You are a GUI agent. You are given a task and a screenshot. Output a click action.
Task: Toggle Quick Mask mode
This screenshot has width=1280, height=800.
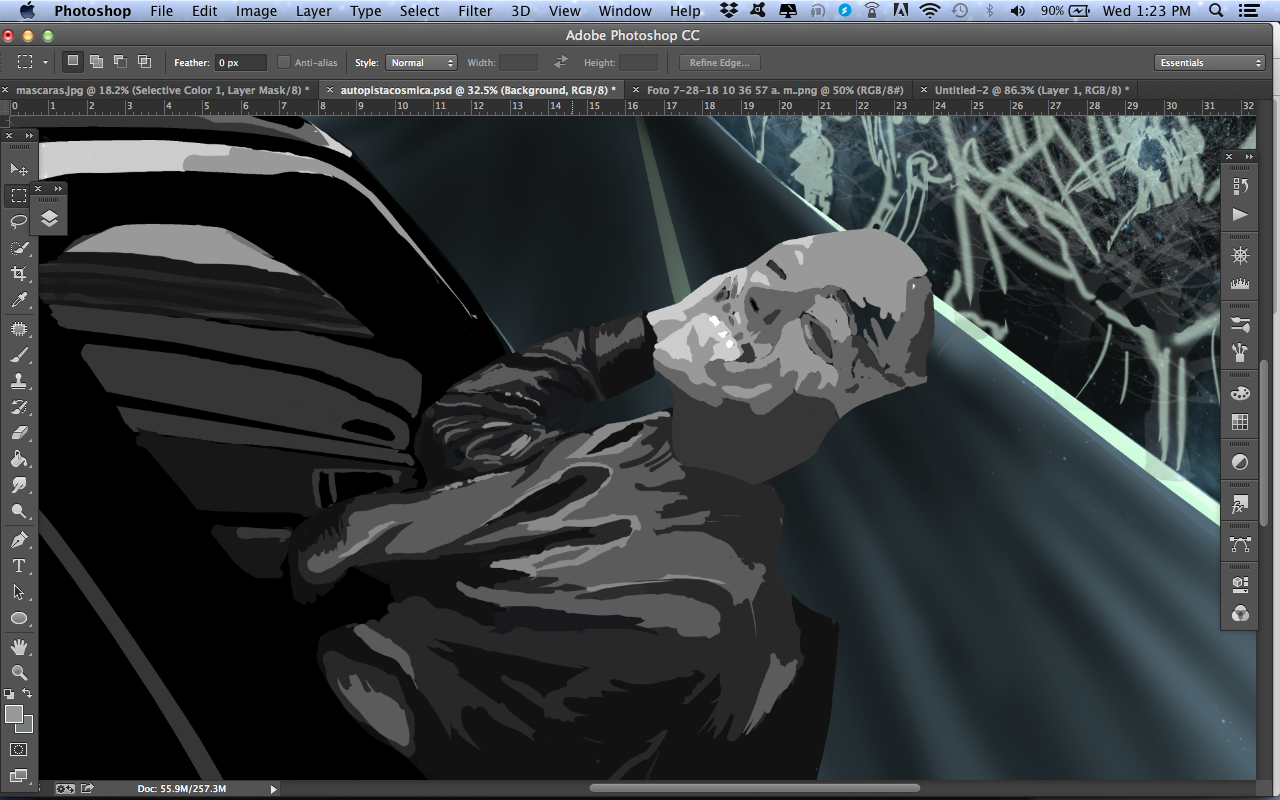(x=18, y=749)
